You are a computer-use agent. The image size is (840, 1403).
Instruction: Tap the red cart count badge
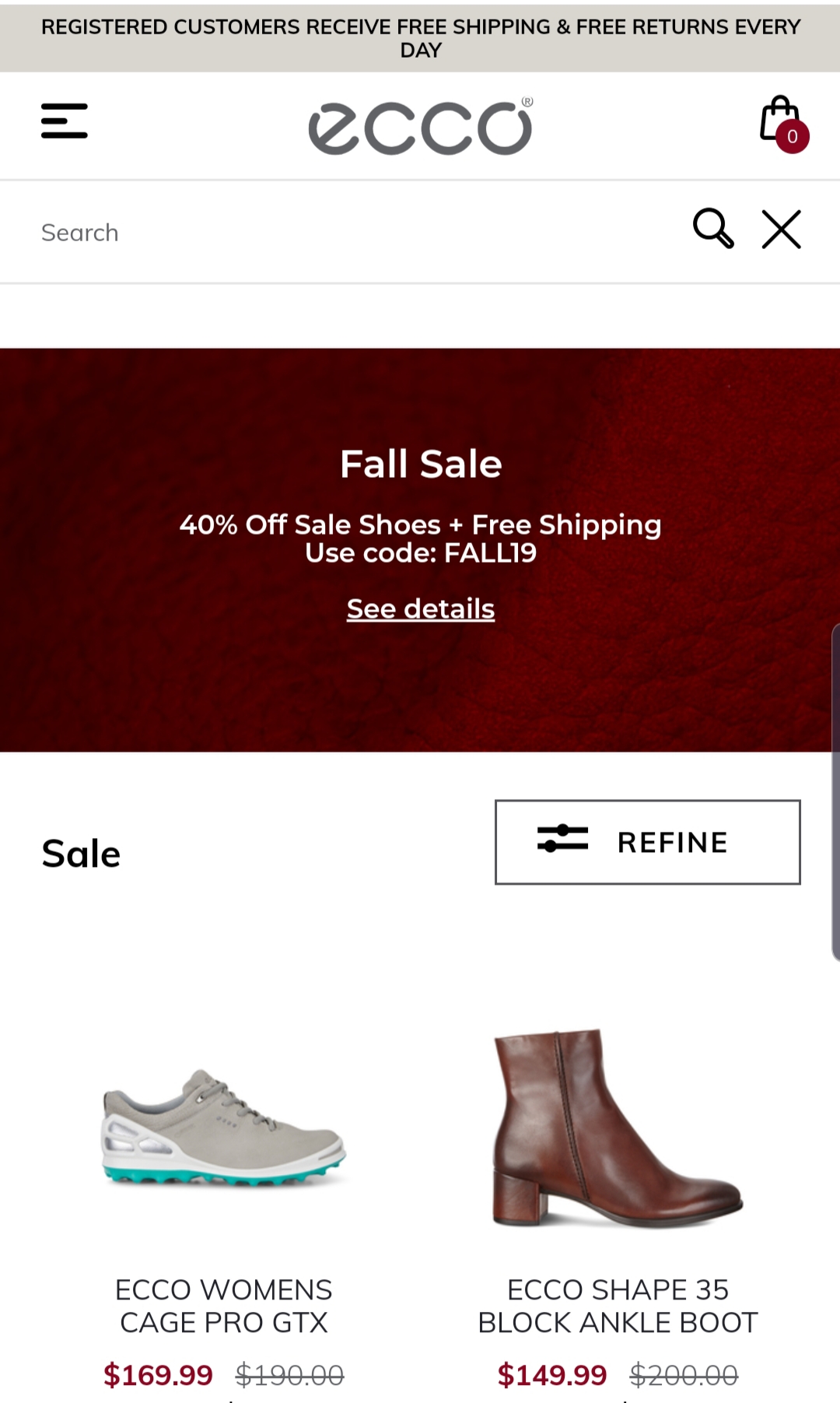(x=793, y=137)
